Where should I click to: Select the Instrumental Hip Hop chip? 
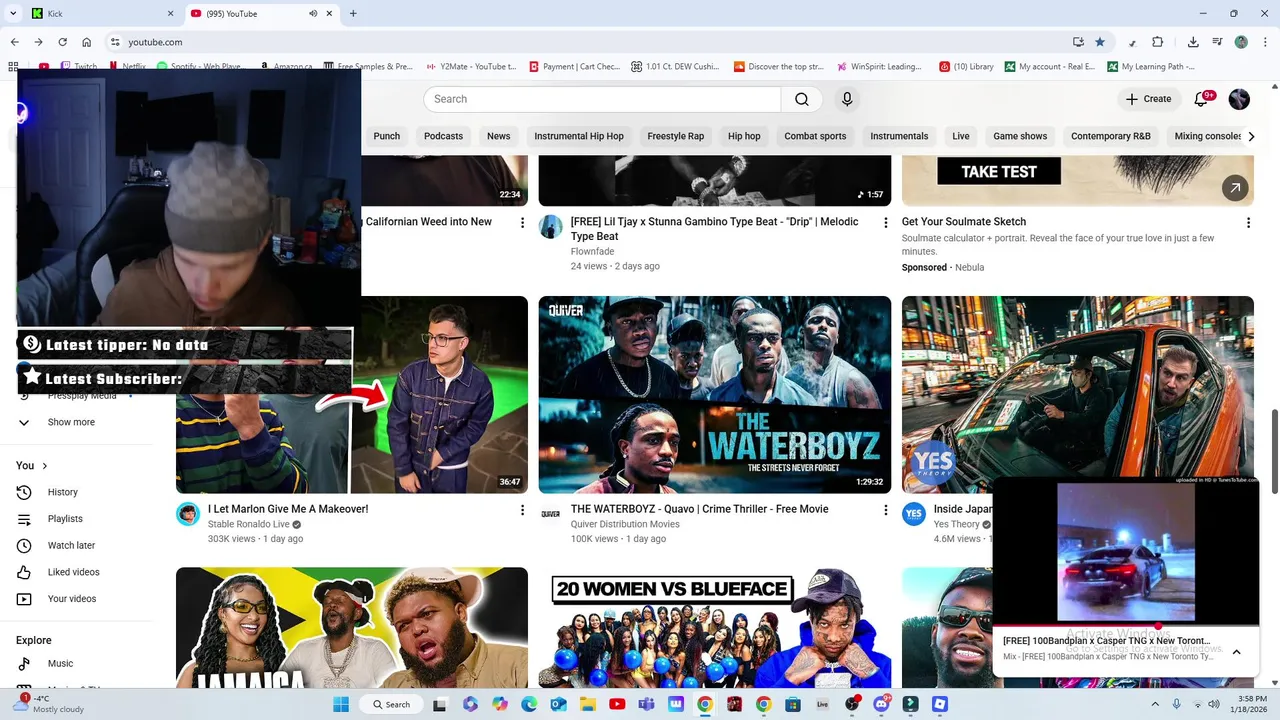point(579,136)
